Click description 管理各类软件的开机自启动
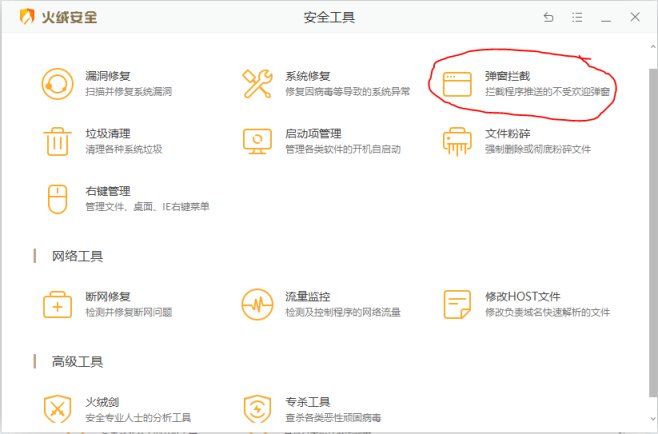658x434 pixels. 343,149
